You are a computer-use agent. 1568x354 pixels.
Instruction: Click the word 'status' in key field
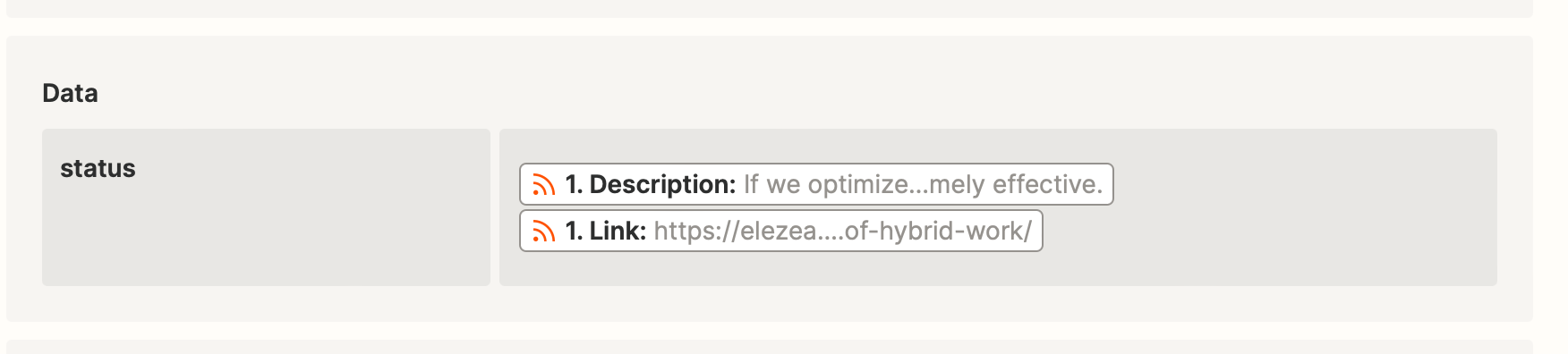(x=98, y=168)
